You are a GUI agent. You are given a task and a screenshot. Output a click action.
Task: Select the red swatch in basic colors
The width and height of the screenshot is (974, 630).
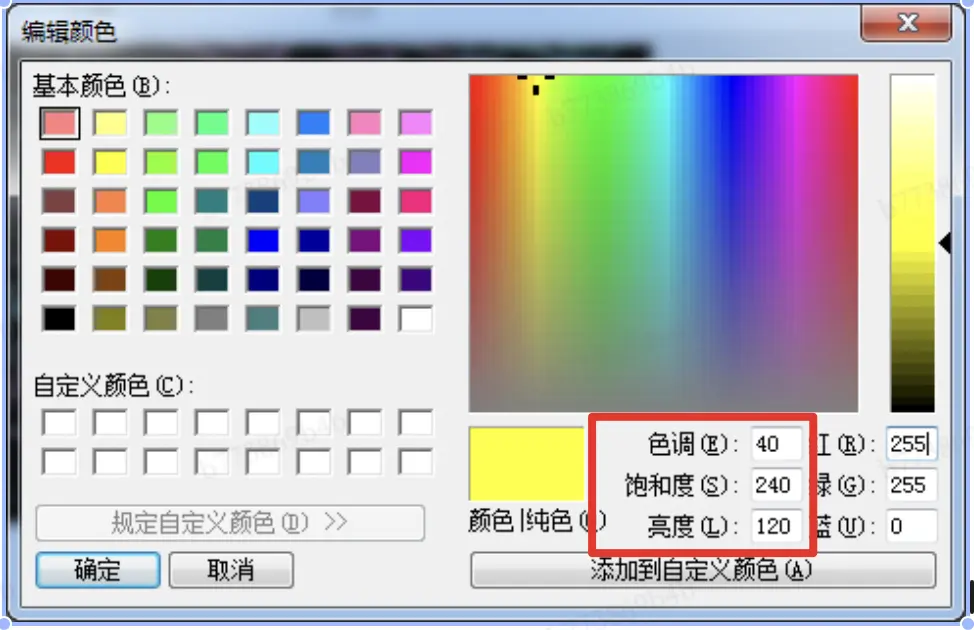tap(59, 161)
